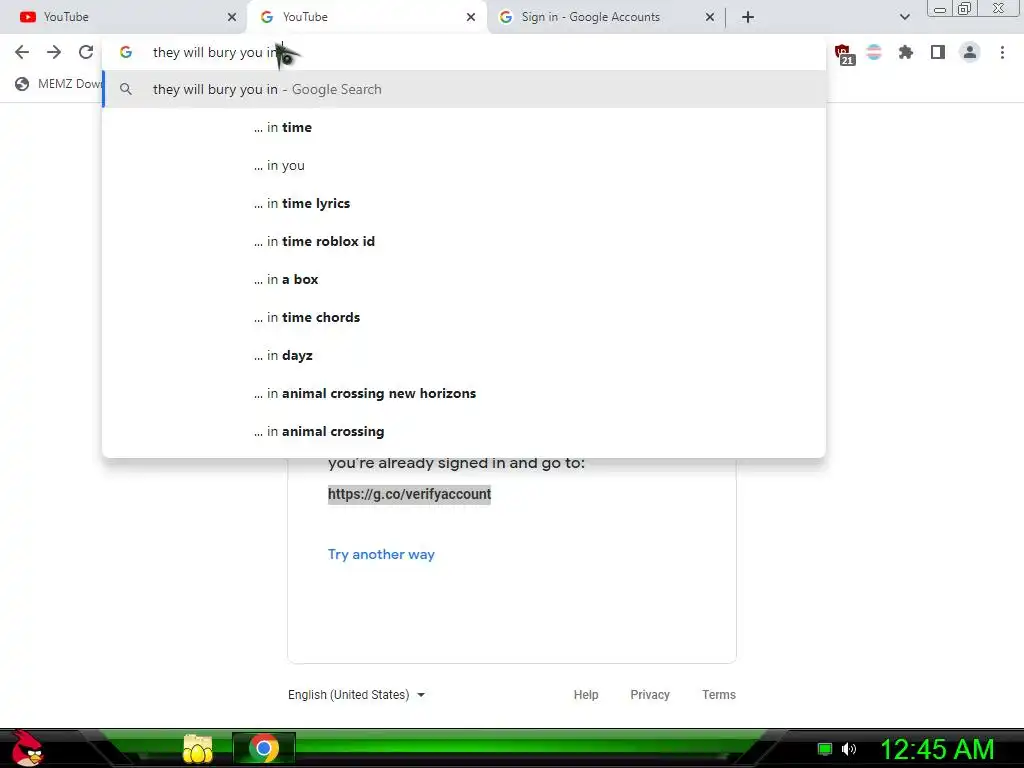The height and width of the screenshot is (768, 1024).
Task: Toggle the browser side panel
Action: [938, 52]
